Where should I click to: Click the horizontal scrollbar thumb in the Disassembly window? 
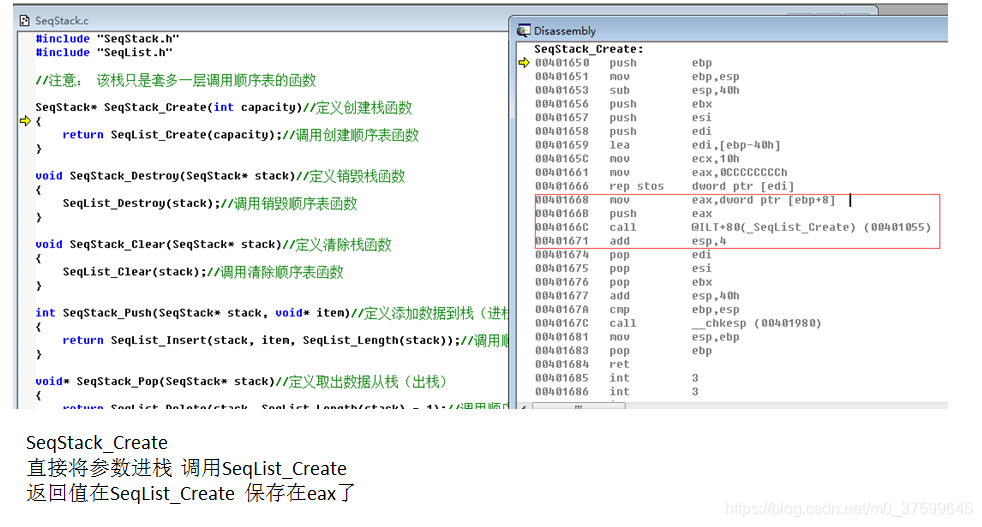578,406
